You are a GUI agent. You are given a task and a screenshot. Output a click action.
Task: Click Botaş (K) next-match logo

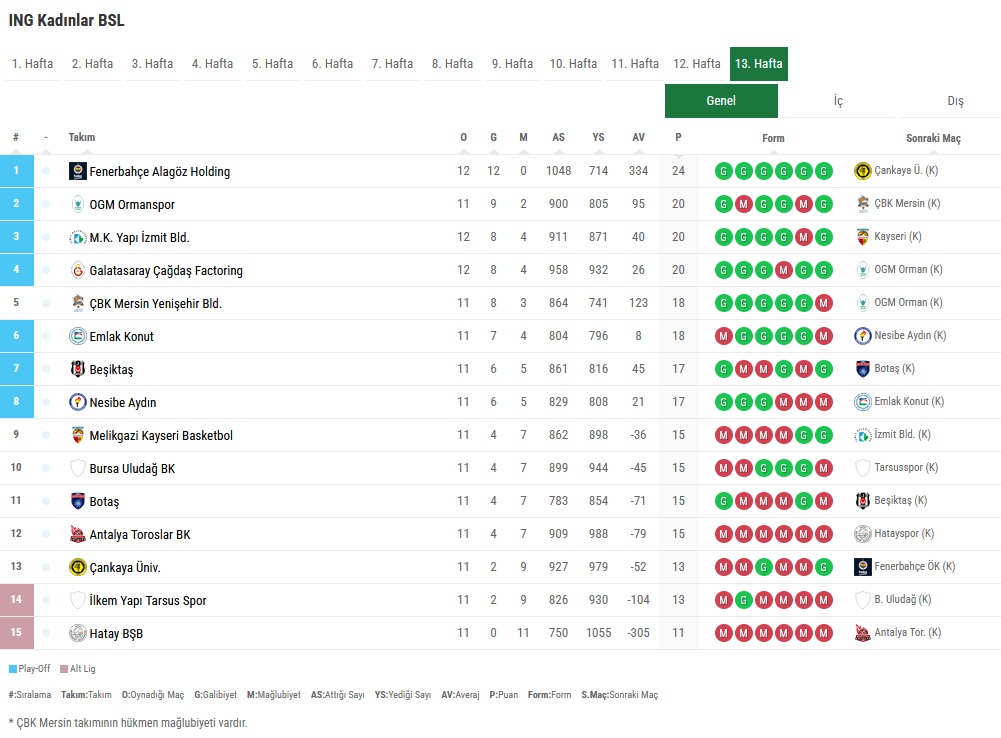point(862,368)
